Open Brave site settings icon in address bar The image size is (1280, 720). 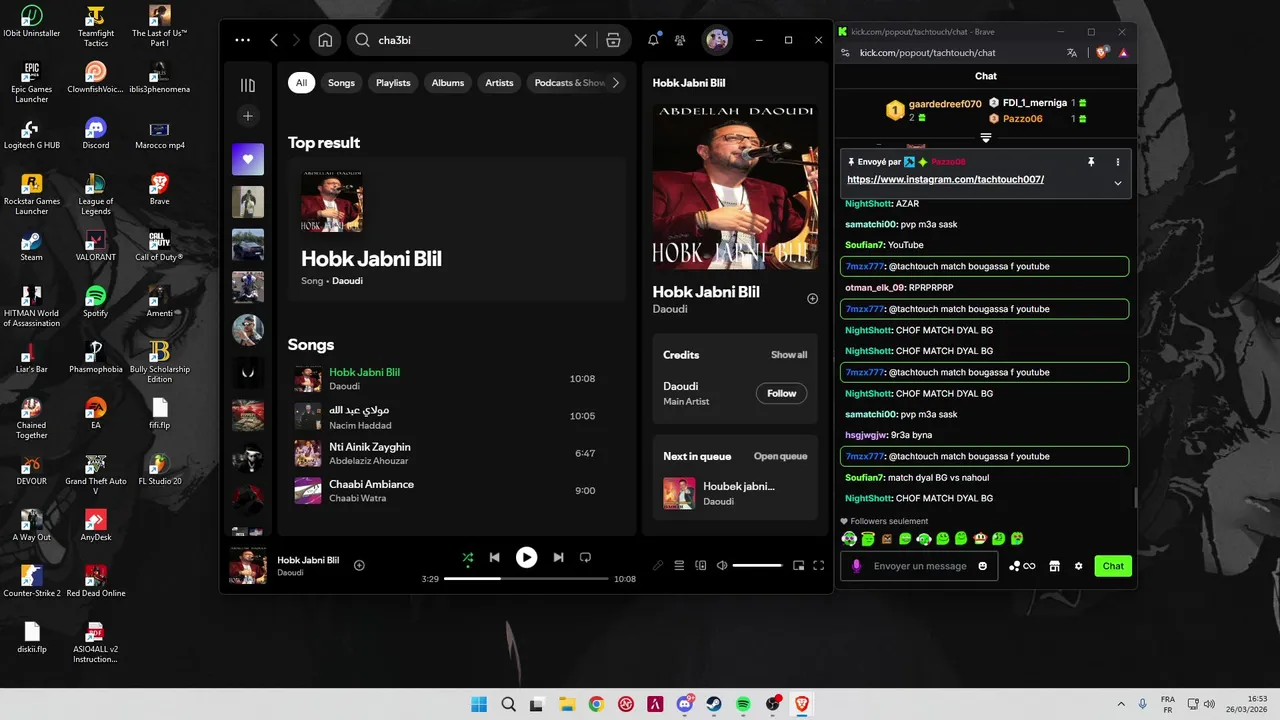click(845, 53)
